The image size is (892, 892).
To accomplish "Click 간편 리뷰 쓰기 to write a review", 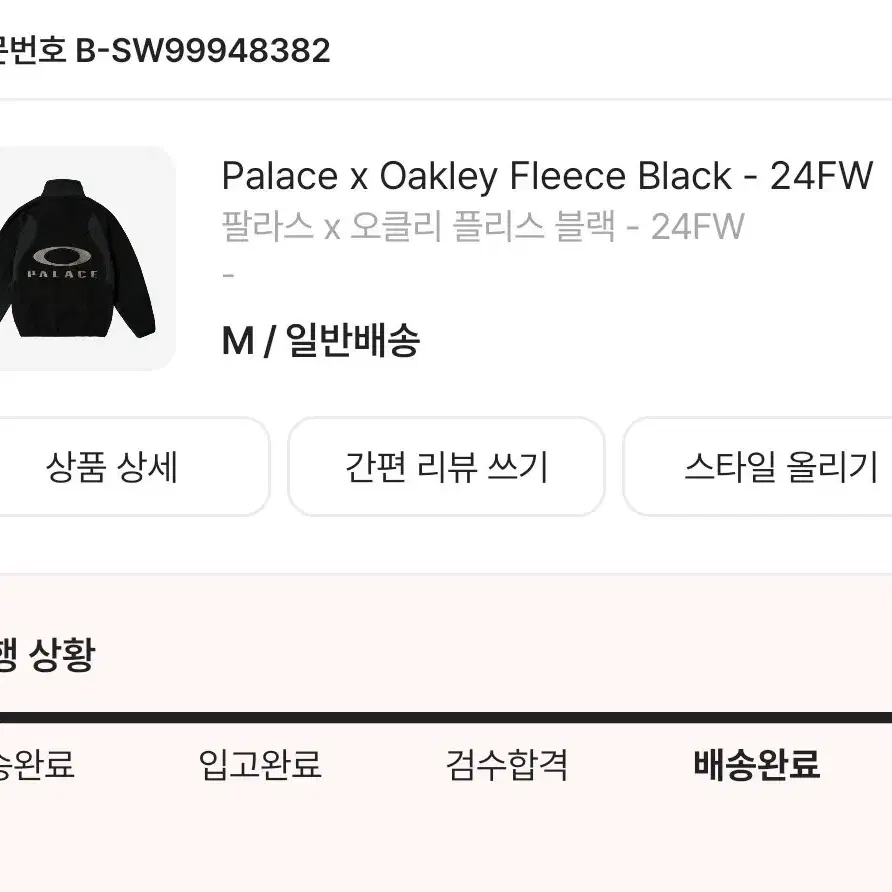I will (x=444, y=466).
